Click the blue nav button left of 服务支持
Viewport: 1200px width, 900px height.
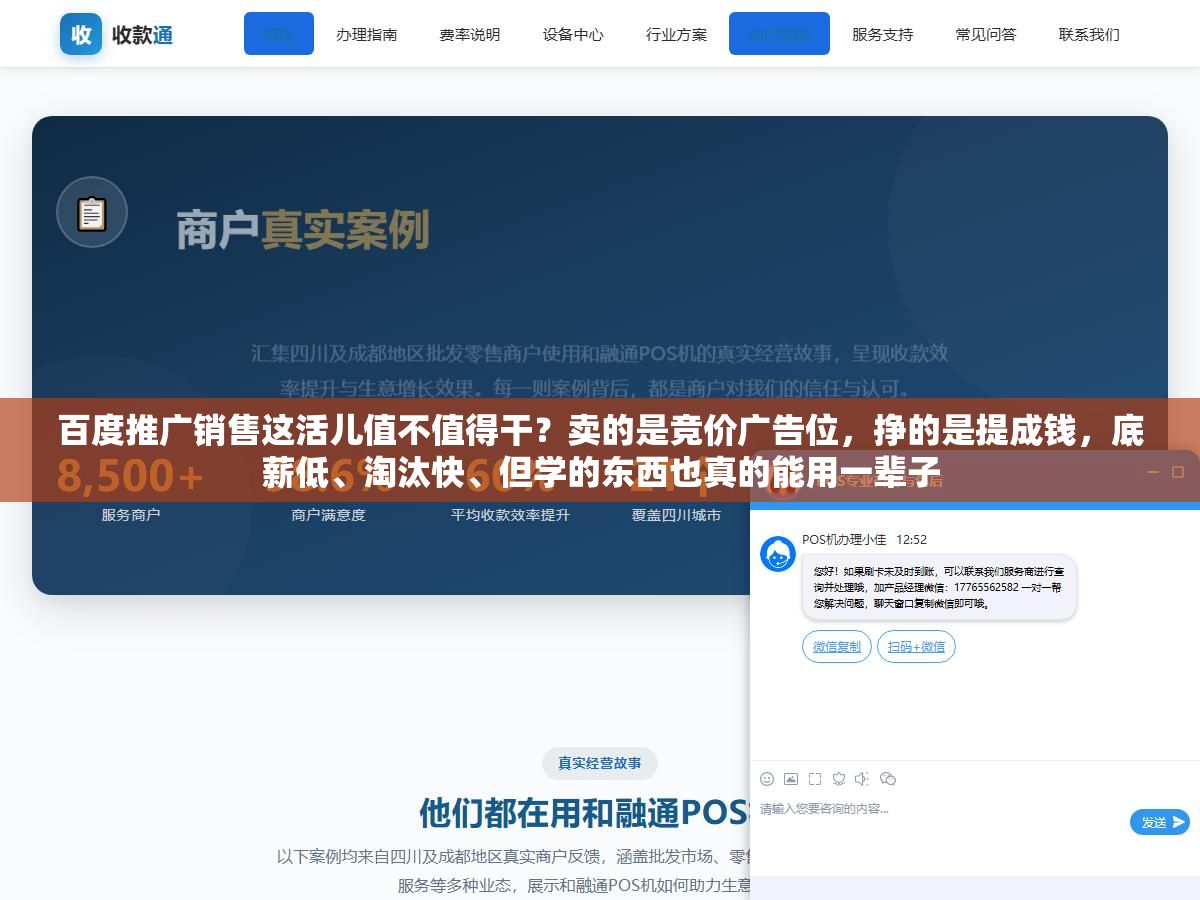point(779,33)
